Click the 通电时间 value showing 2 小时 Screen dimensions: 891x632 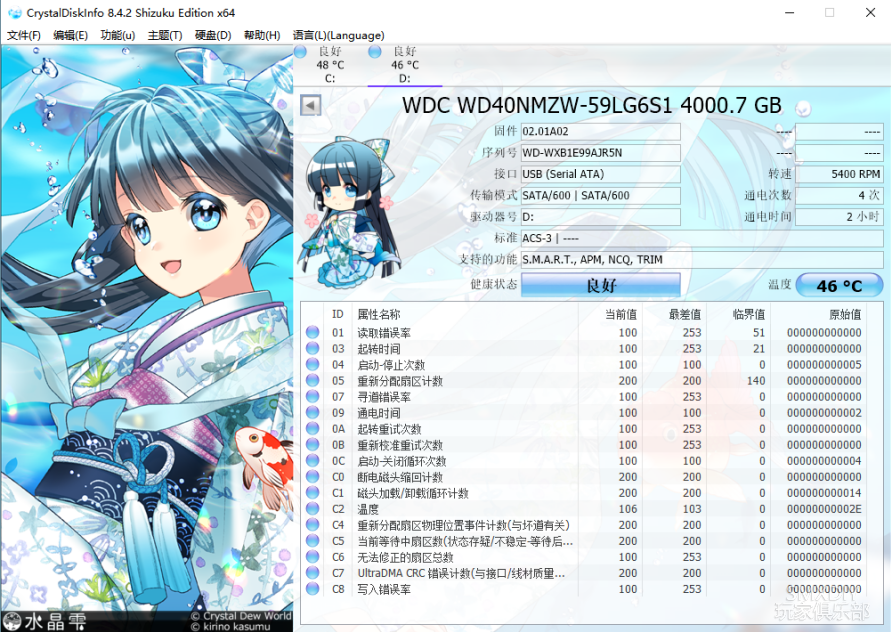(839, 217)
